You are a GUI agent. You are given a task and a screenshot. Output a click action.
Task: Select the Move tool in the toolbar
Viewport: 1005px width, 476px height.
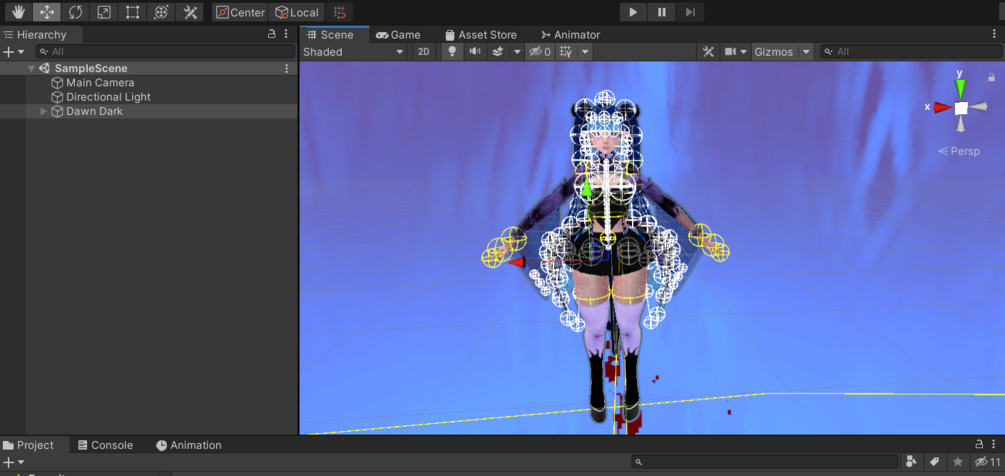[x=47, y=12]
